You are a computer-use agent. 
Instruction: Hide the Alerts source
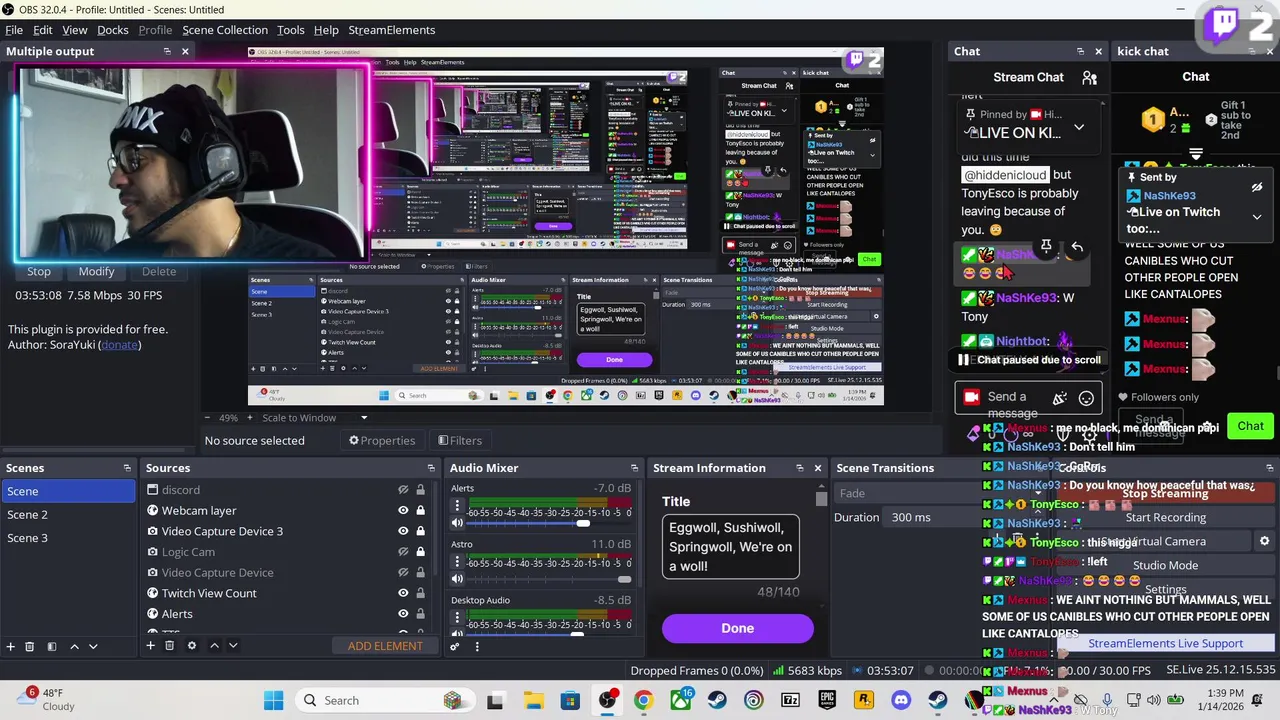(x=403, y=614)
